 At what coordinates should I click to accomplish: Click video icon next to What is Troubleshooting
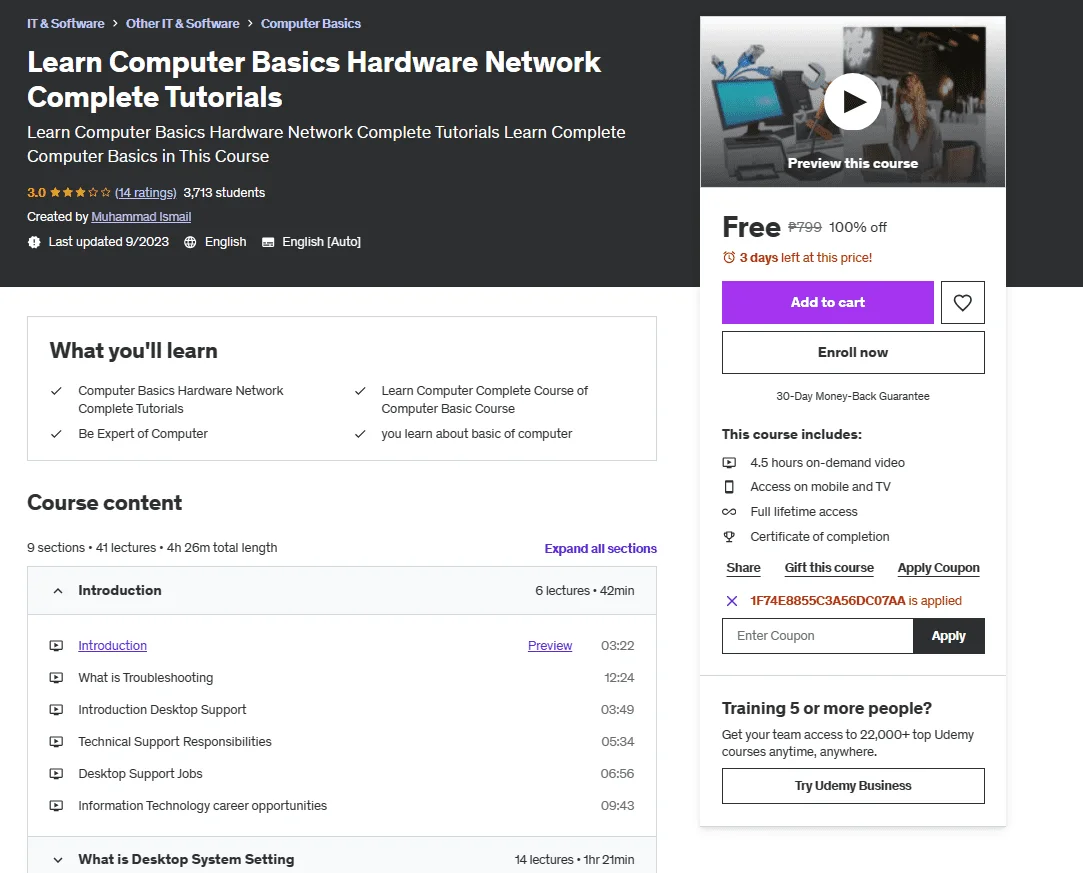(56, 678)
